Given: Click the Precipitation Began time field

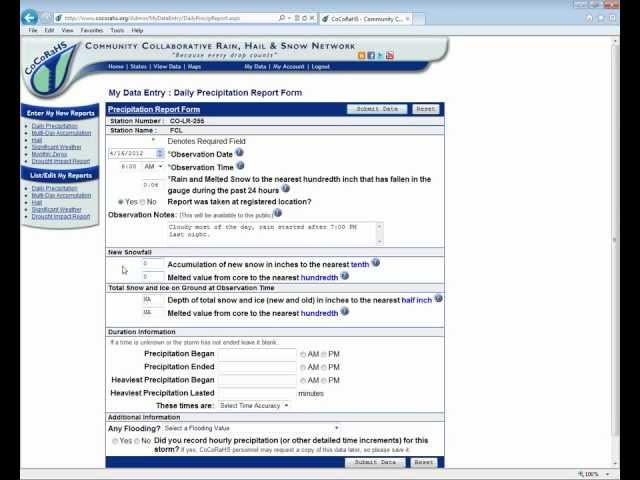Looking at the screenshot, I should [x=257, y=354].
